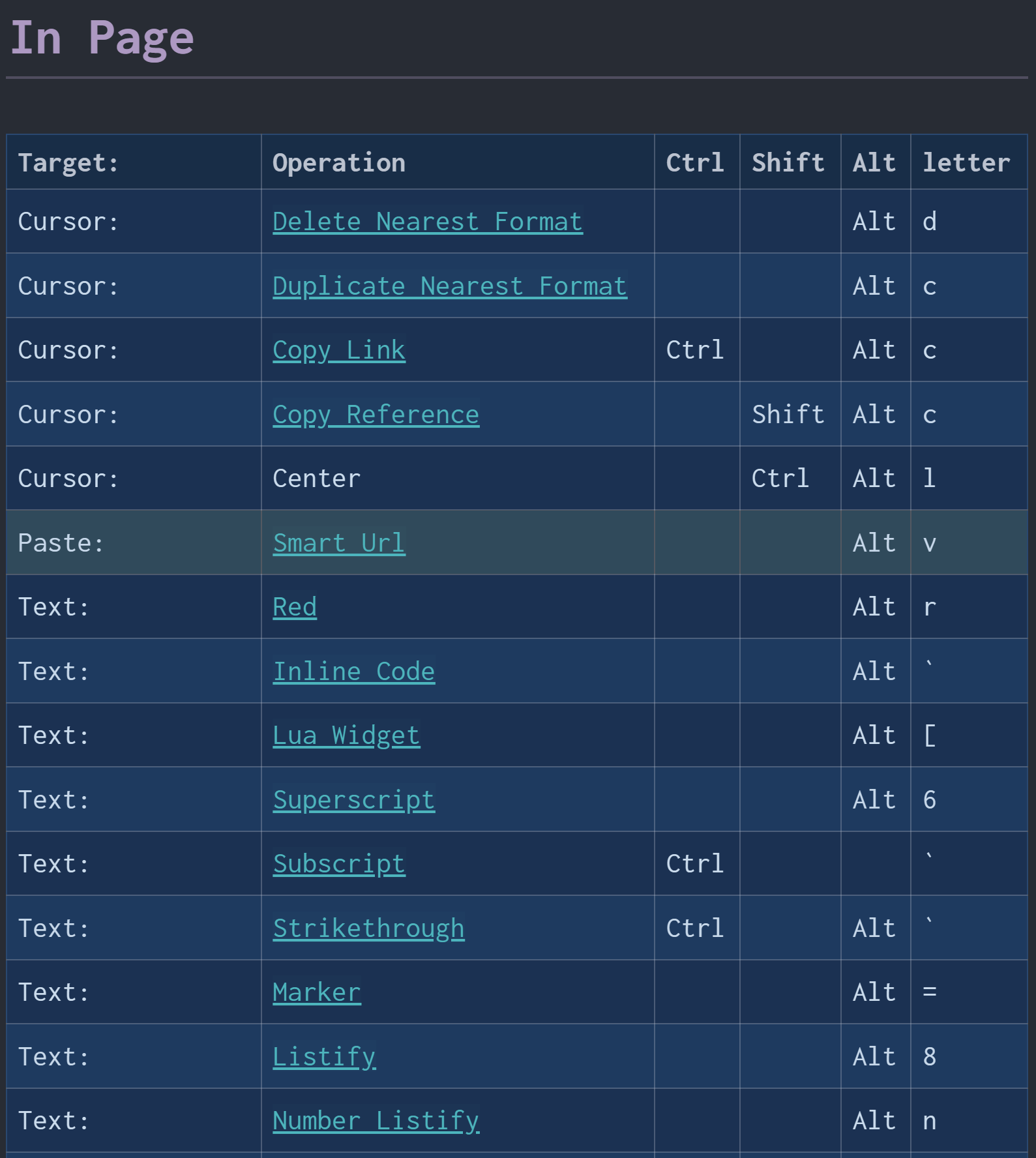Click the Lua Widget link
The image size is (1036, 1158).
(x=346, y=735)
